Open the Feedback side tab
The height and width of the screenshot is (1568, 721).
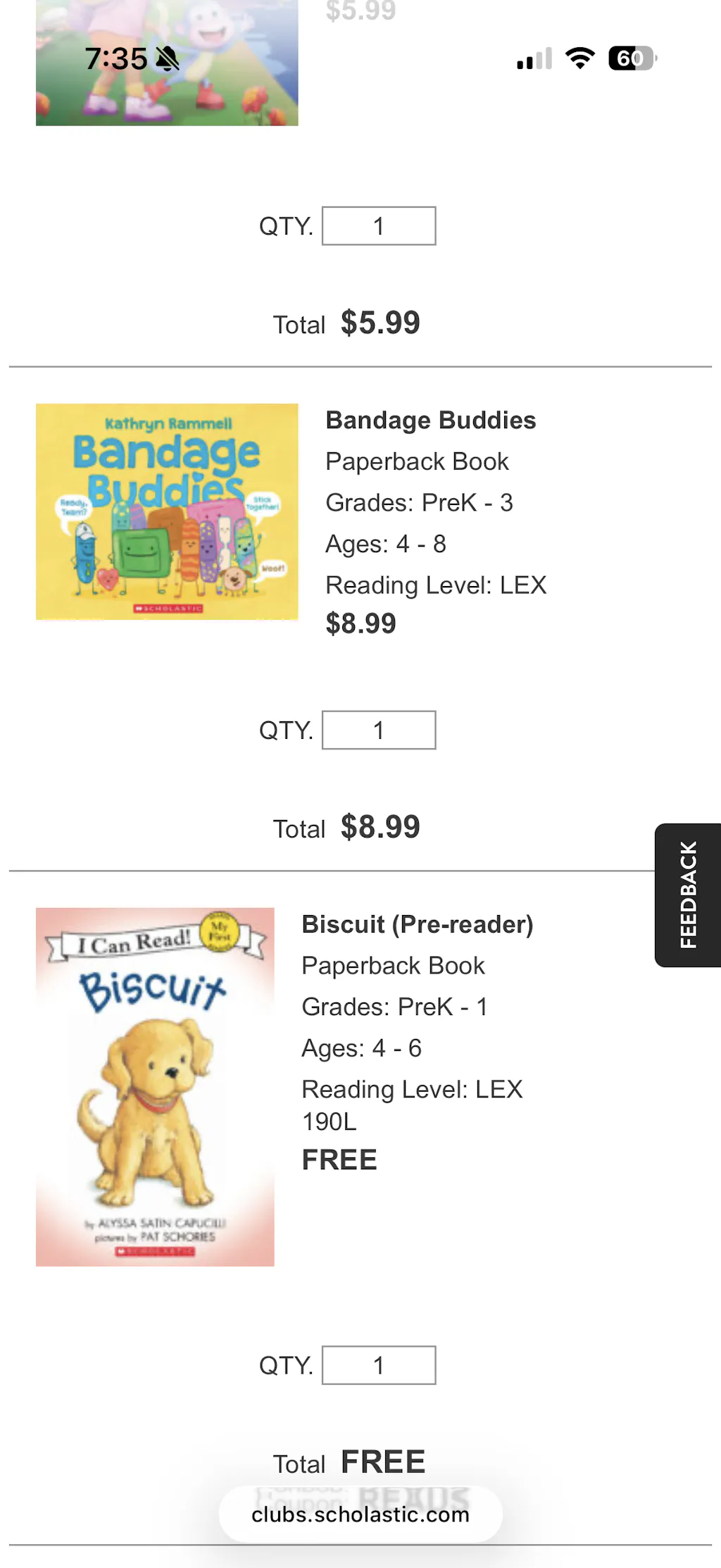(688, 895)
